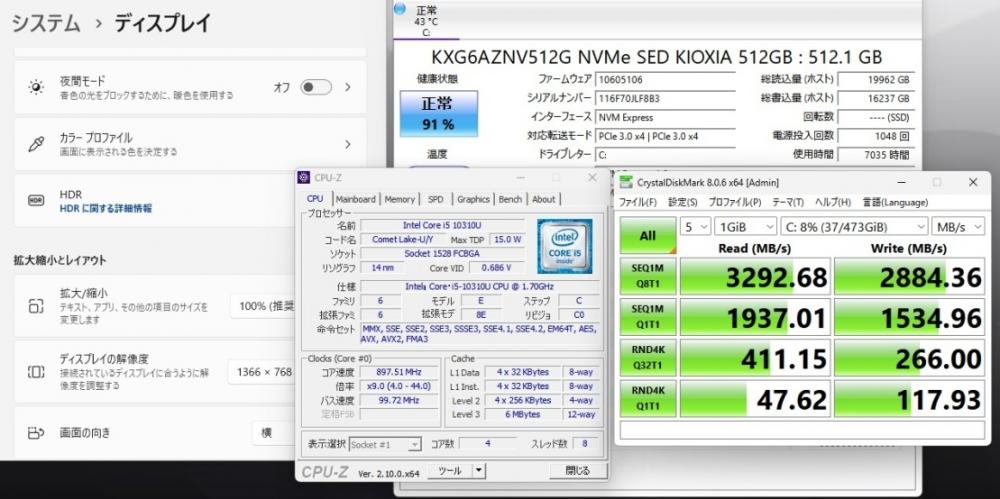Image resolution: width=1000 pixels, height=499 pixels.
Task: Open HDR に関する詳細情報 link
Action: [106, 209]
